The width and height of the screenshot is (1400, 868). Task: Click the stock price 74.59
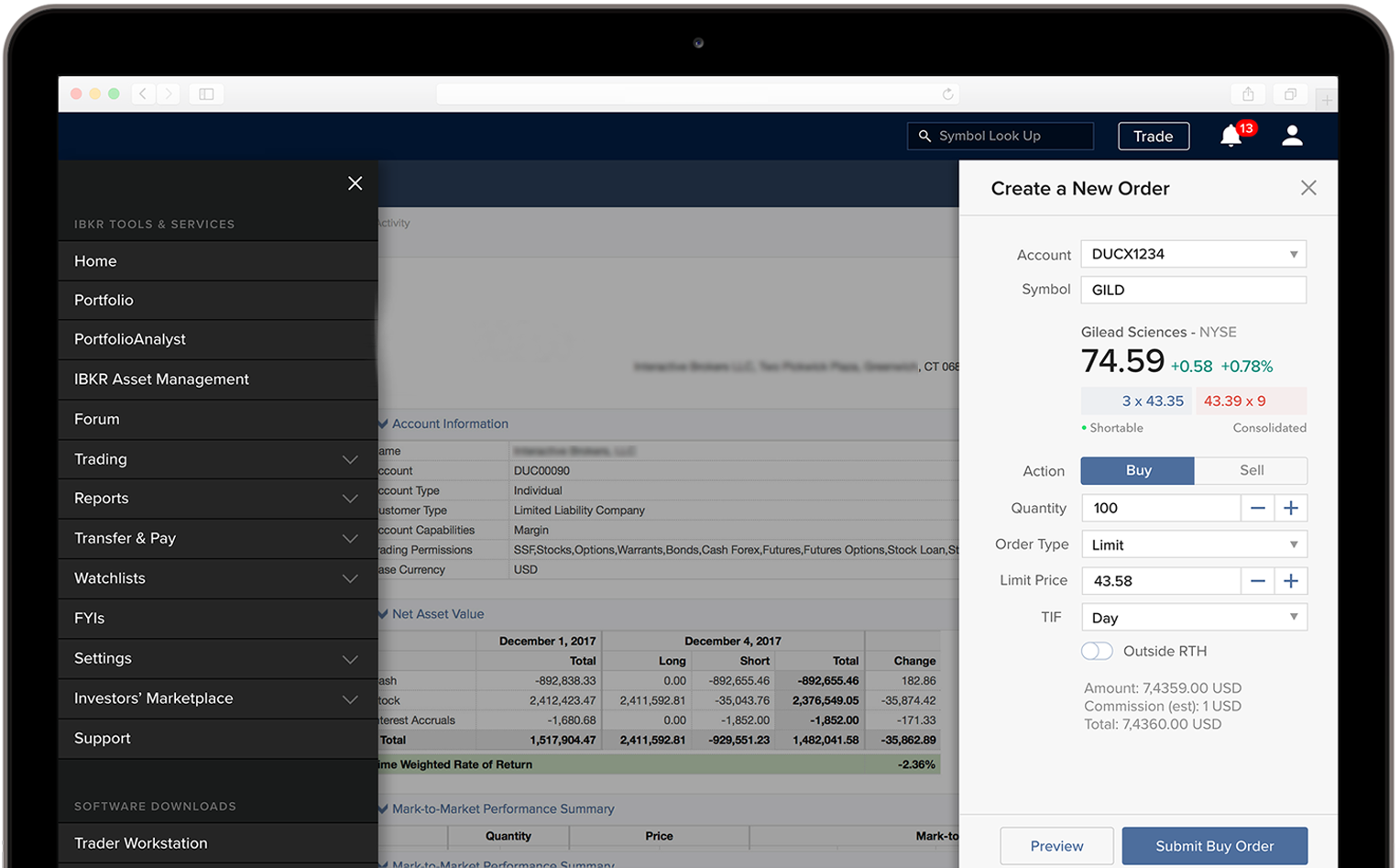[1122, 361]
